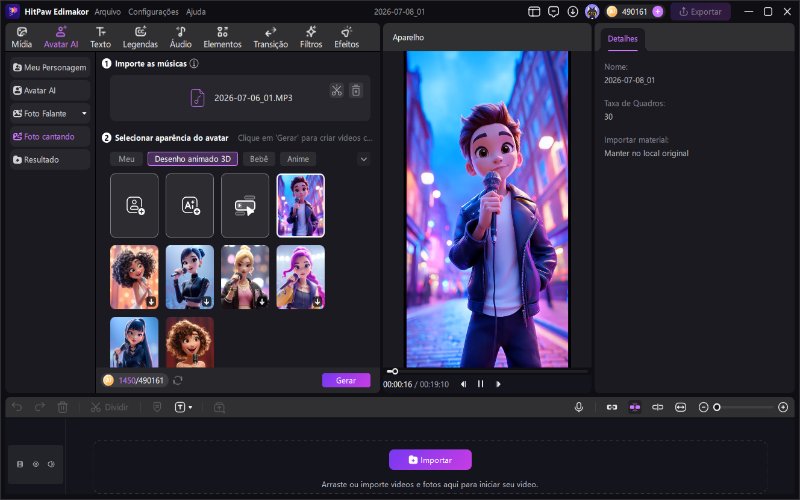Select the Bebê avatar category
Screen dimensions: 800x500
click(x=259, y=159)
